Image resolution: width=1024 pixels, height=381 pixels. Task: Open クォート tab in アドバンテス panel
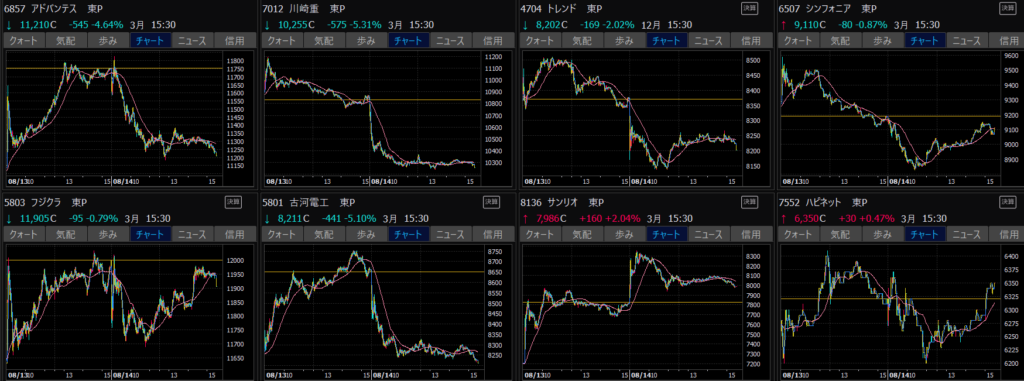25,41
